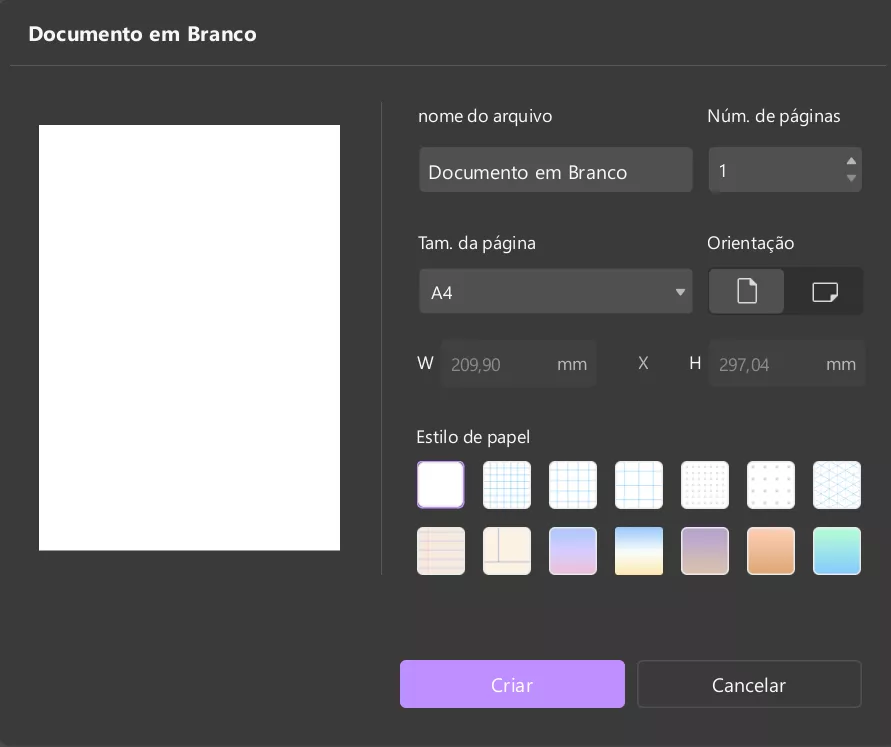Screen dimensions: 891x747
Task: Pick the isometric triangle grid paper style
Action: pyautogui.click(x=837, y=485)
